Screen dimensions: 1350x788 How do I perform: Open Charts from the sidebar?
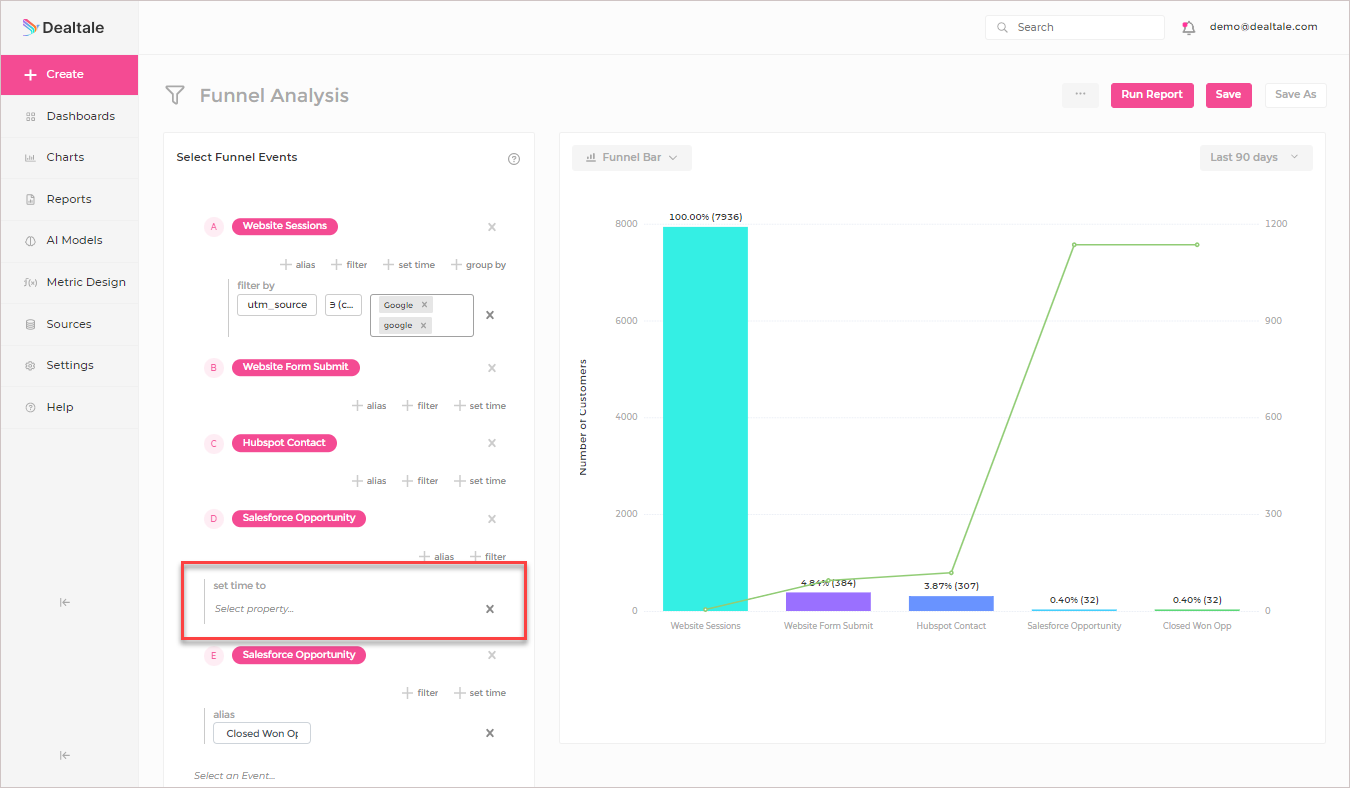pyautogui.click(x=69, y=157)
